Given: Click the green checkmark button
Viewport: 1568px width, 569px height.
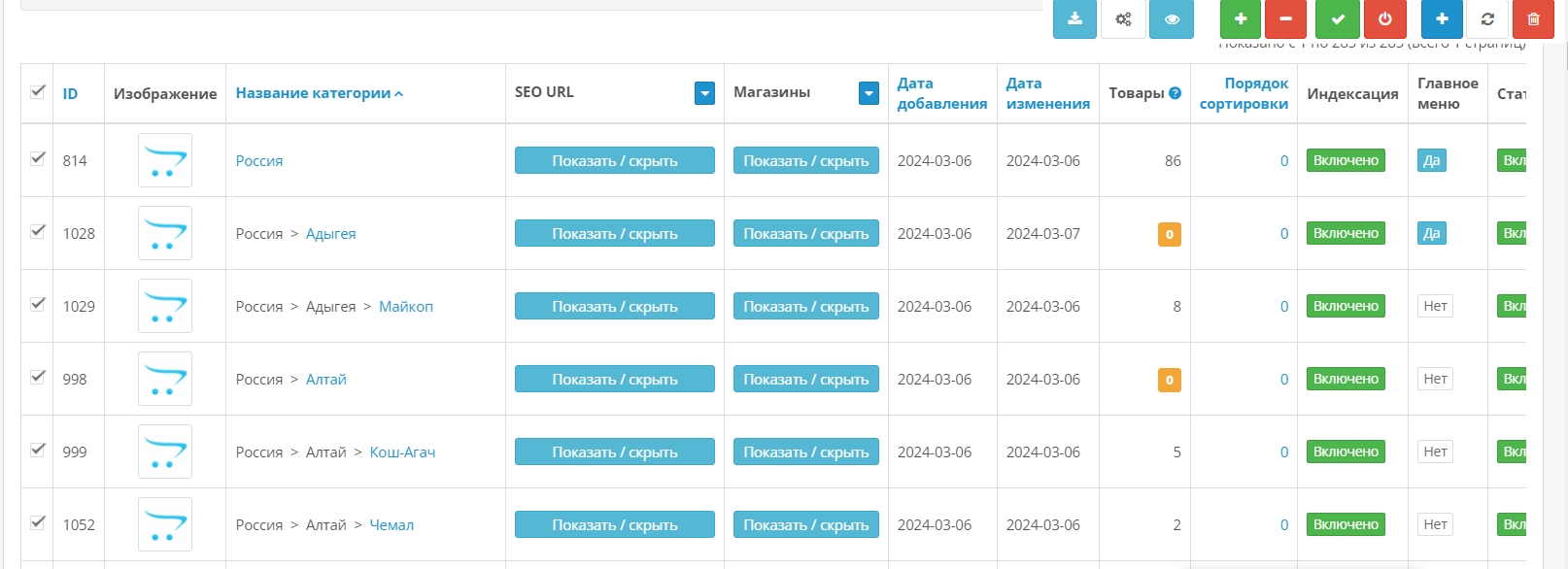Looking at the screenshot, I should click(1338, 19).
